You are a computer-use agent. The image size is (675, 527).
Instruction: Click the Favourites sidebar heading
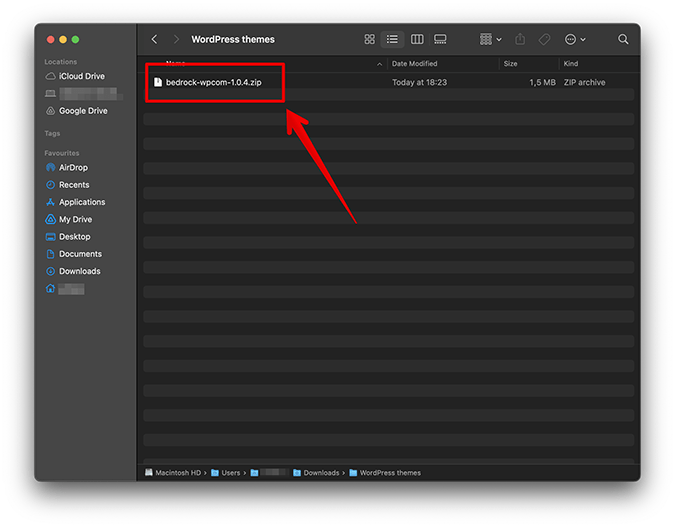pos(62,153)
